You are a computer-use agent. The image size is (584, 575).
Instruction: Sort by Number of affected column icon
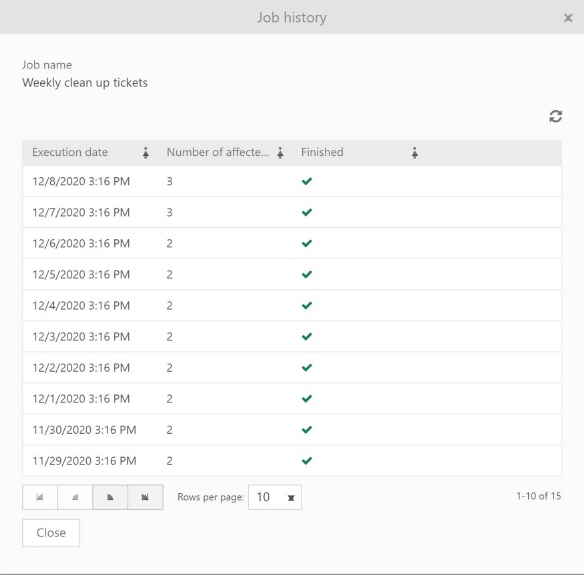pos(280,153)
